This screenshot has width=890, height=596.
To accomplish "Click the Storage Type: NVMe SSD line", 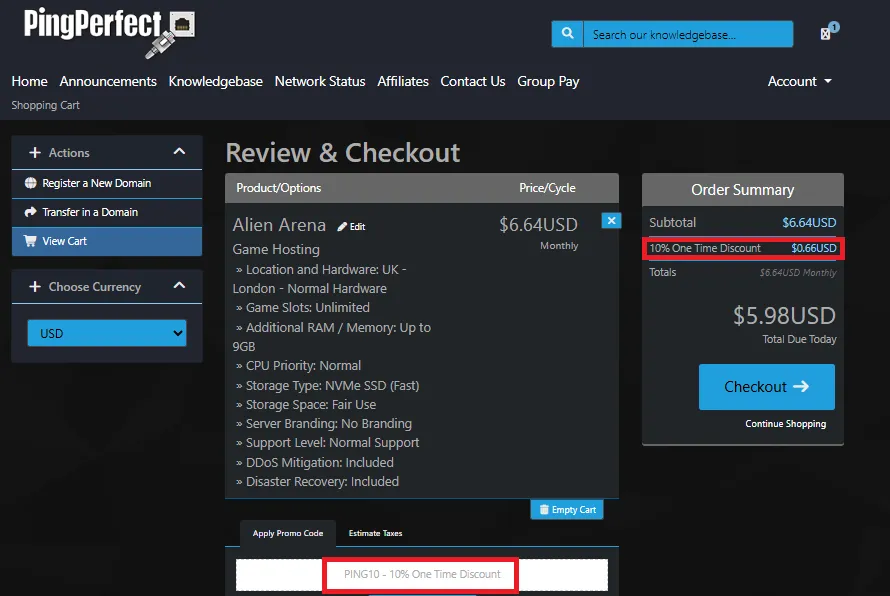I will [328, 385].
